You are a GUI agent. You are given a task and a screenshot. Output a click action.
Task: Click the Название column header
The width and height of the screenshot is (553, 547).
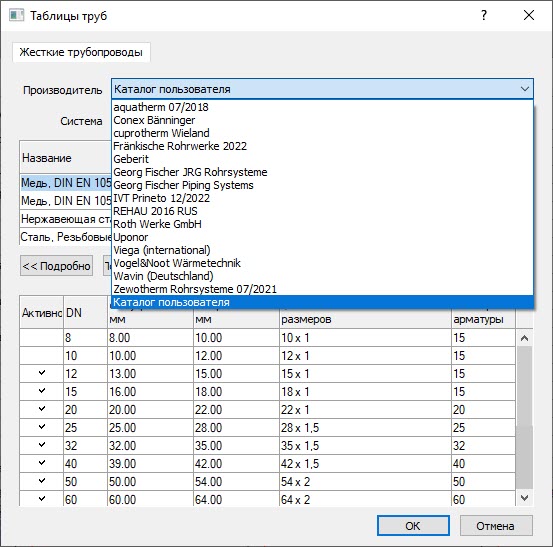(x=66, y=158)
